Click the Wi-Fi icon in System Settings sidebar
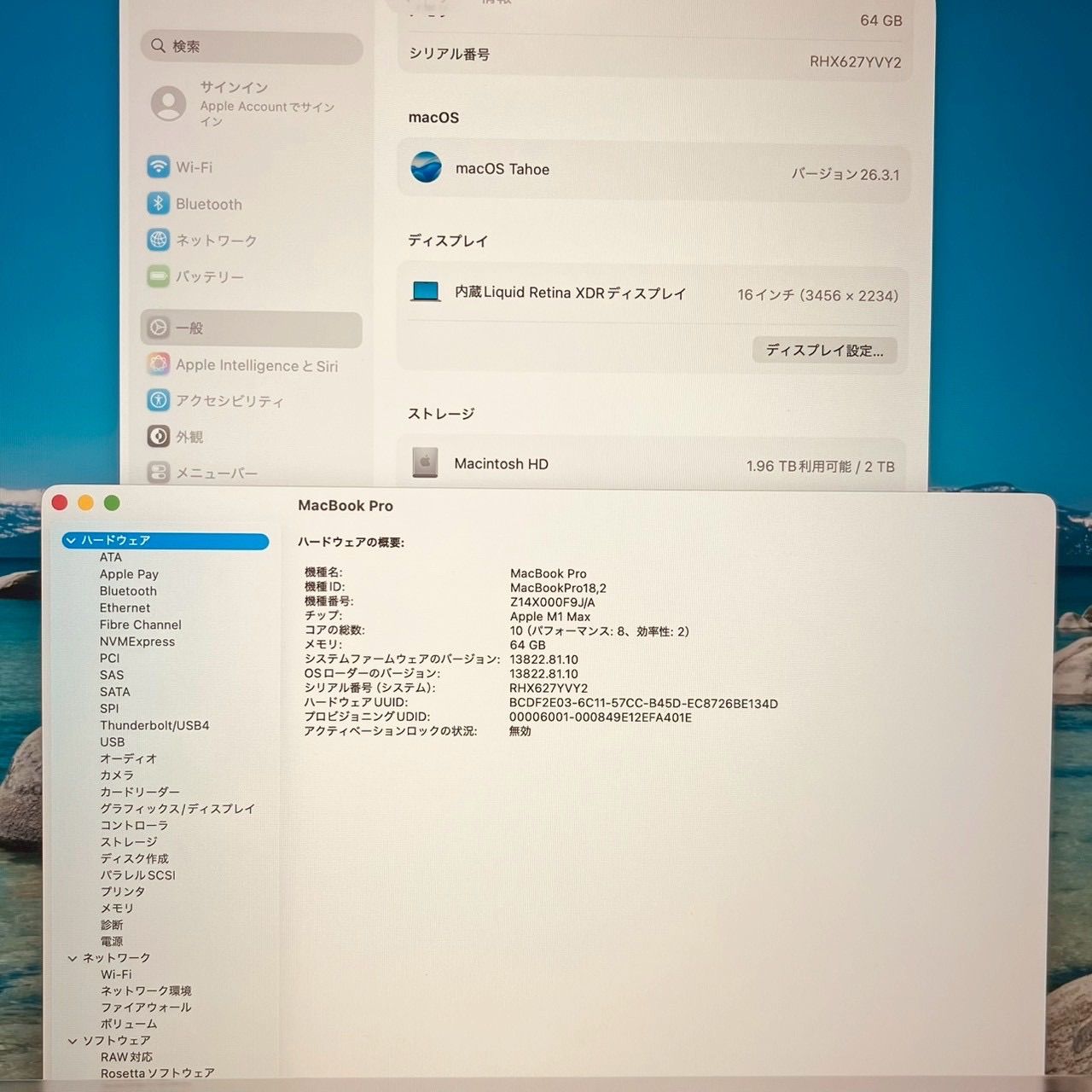This screenshot has height=1092, width=1092. tap(158, 166)
